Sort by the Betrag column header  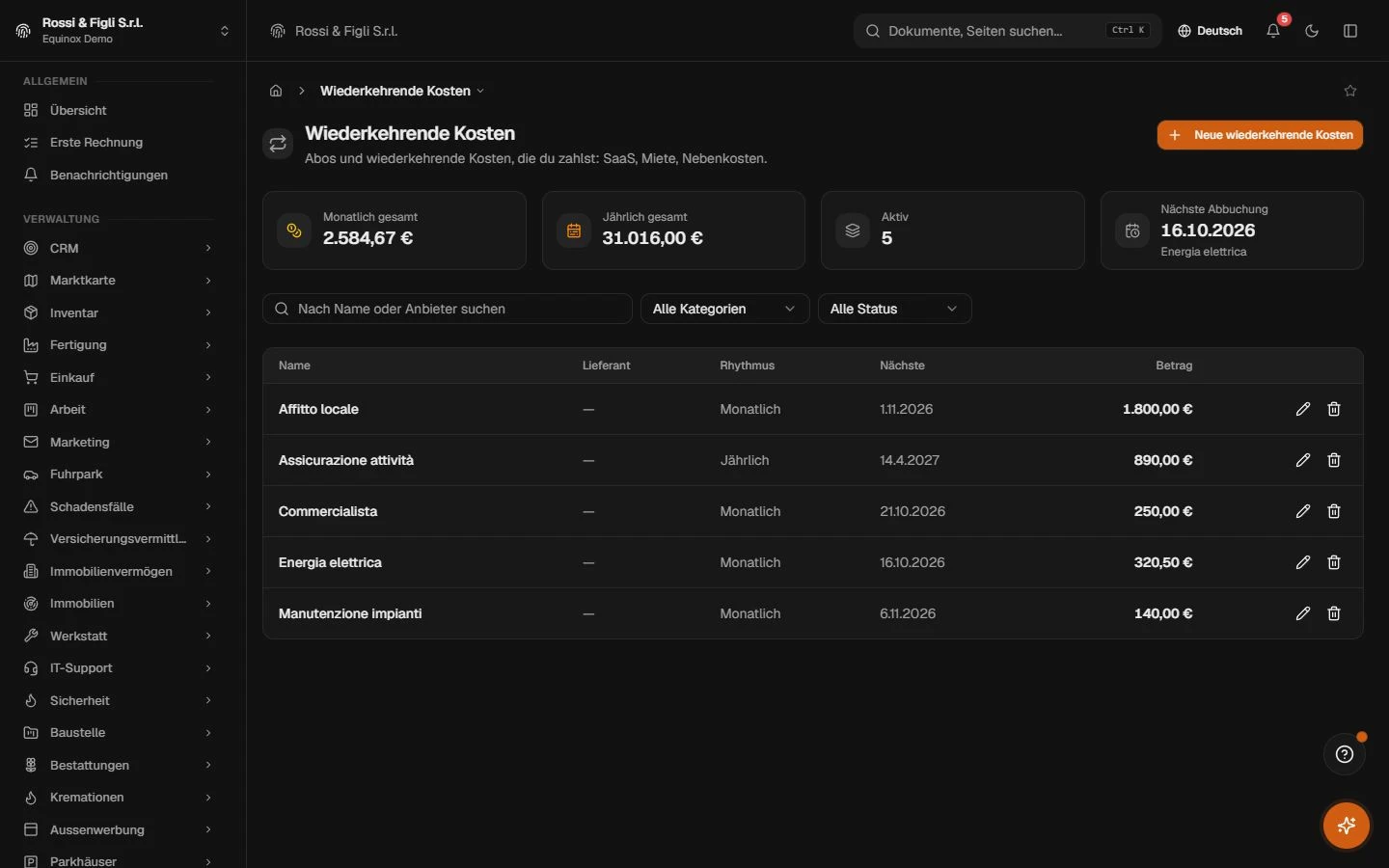pos(1174,366)
